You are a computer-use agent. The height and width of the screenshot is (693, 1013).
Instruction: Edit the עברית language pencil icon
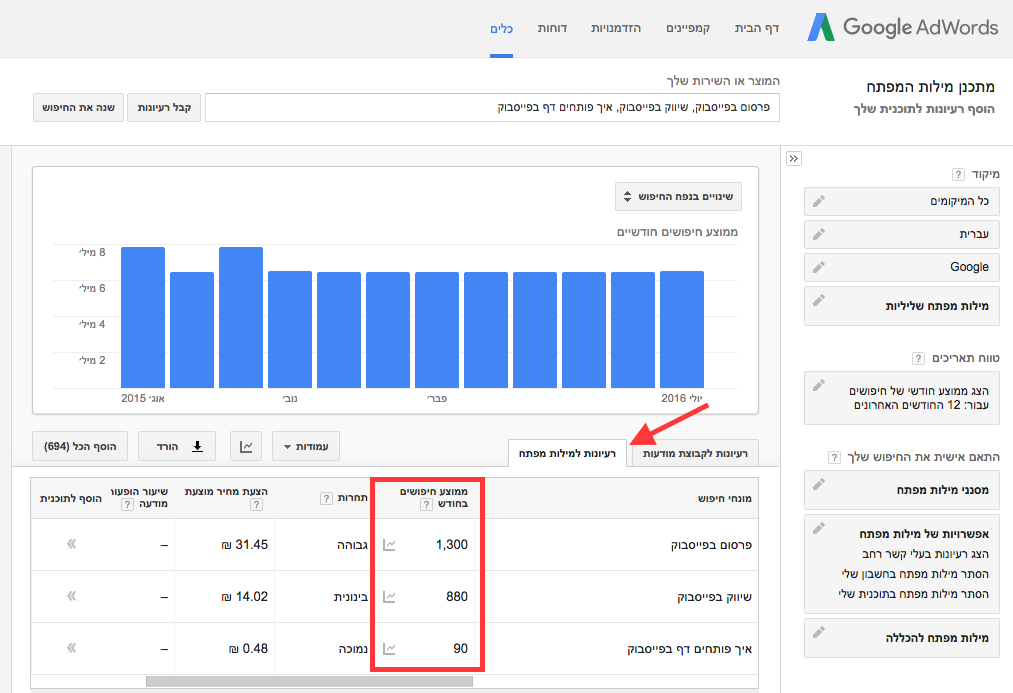click(819, 234)
